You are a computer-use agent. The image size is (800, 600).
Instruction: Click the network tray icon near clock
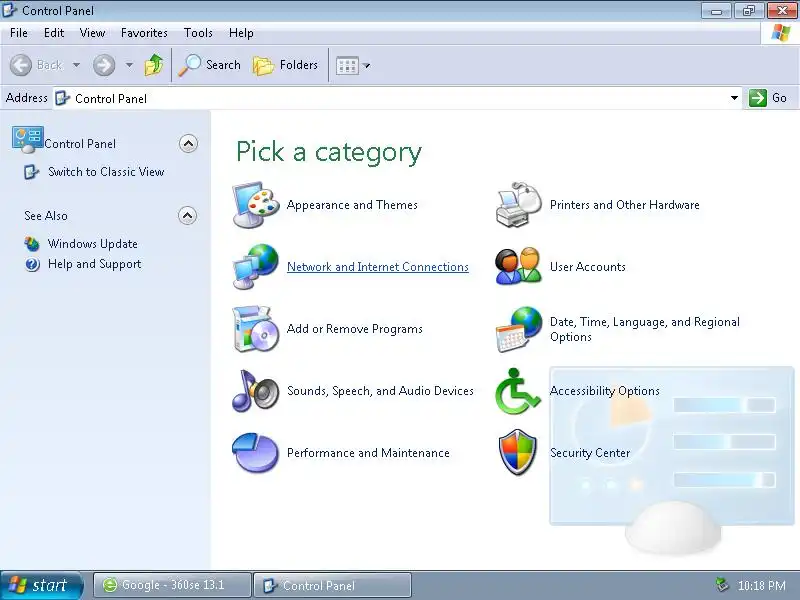tap(721, 584)
